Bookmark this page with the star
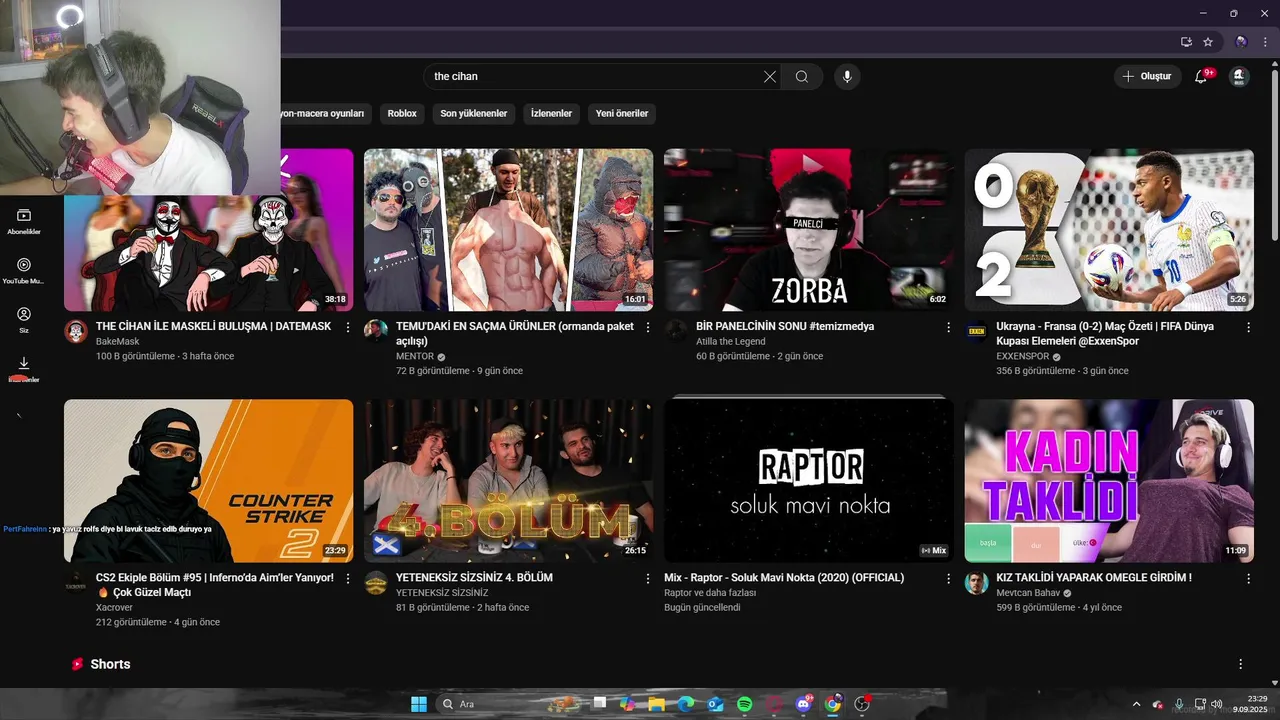This screenshot has height=720, width=1280. tap(1208, 42)
